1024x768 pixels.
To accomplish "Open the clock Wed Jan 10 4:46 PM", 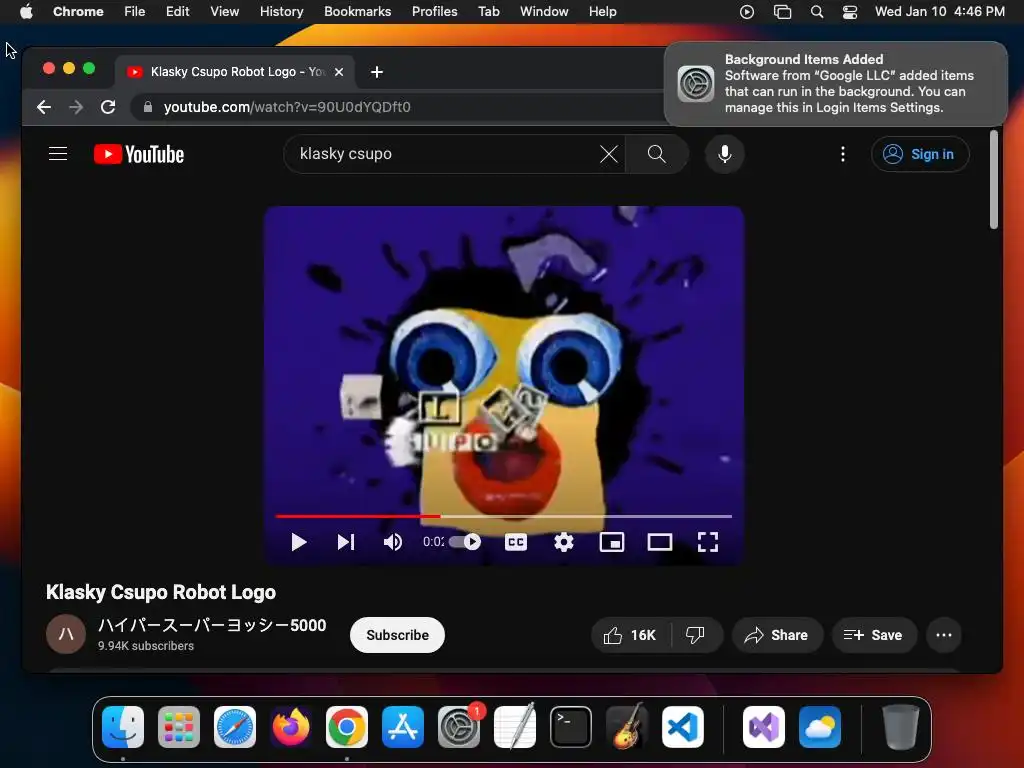I will pyautogui.click(x=940, y=11).
